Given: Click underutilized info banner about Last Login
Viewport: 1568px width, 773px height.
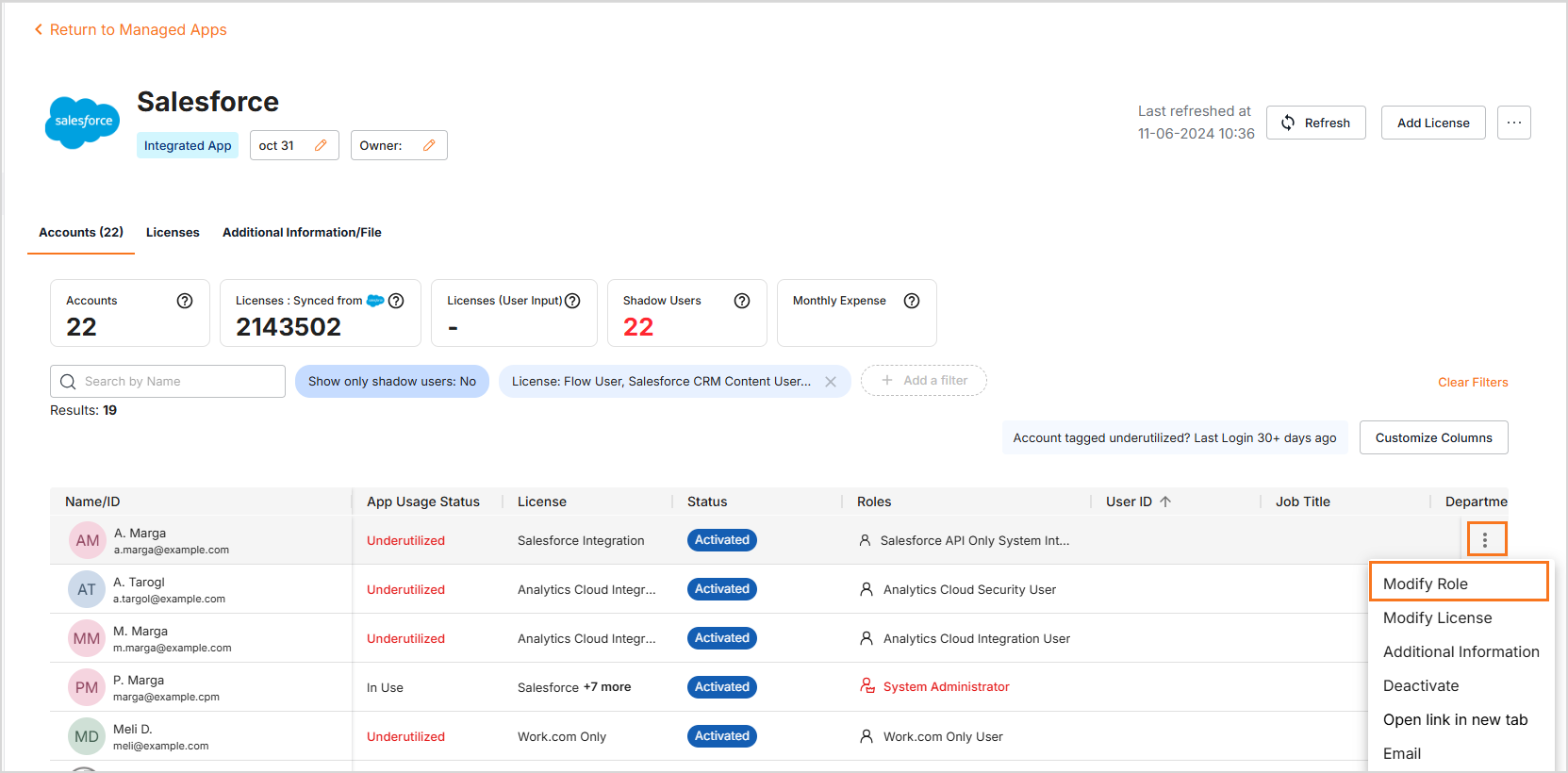Looking at the screenshot, I should click(1175, 437).
